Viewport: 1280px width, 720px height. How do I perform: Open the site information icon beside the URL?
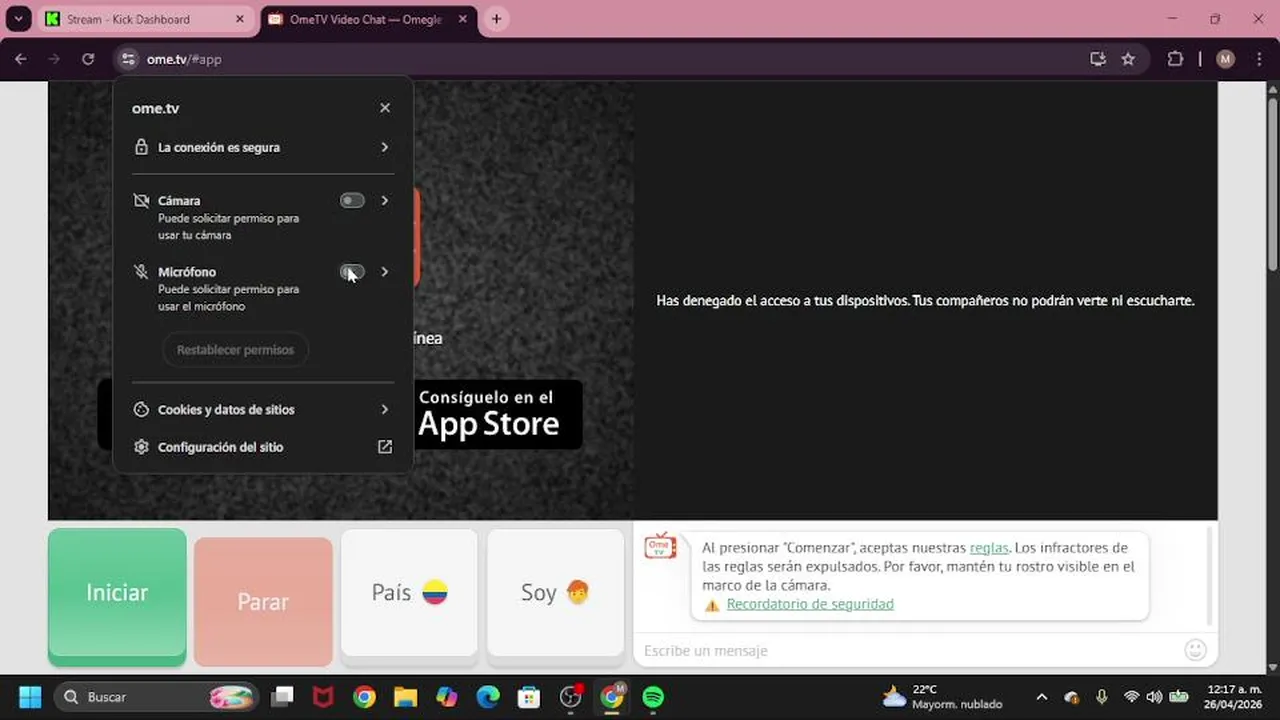click(127, 59)
